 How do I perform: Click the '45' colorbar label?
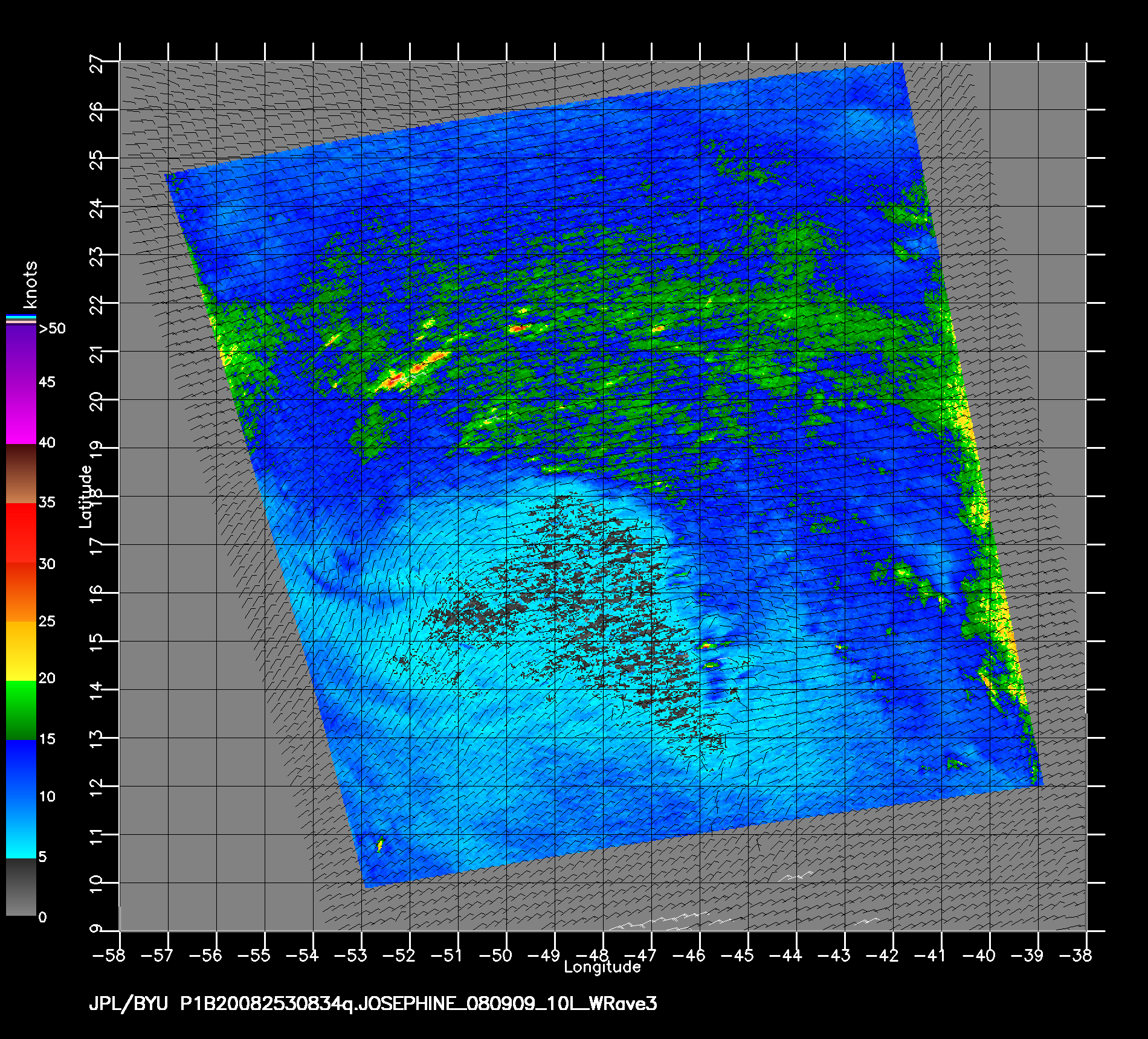click(47, 382)
